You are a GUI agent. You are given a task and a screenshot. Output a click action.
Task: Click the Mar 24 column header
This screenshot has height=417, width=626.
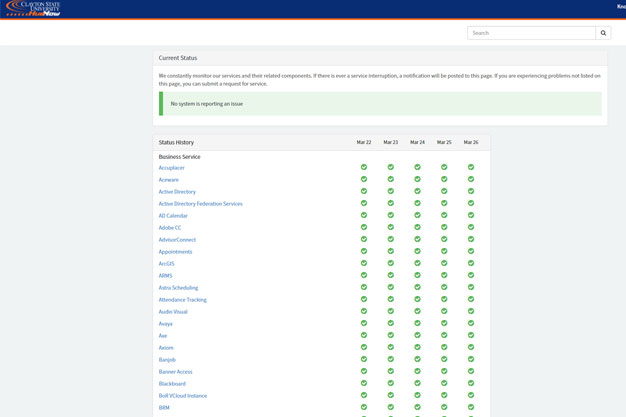(x=417, y=142)
